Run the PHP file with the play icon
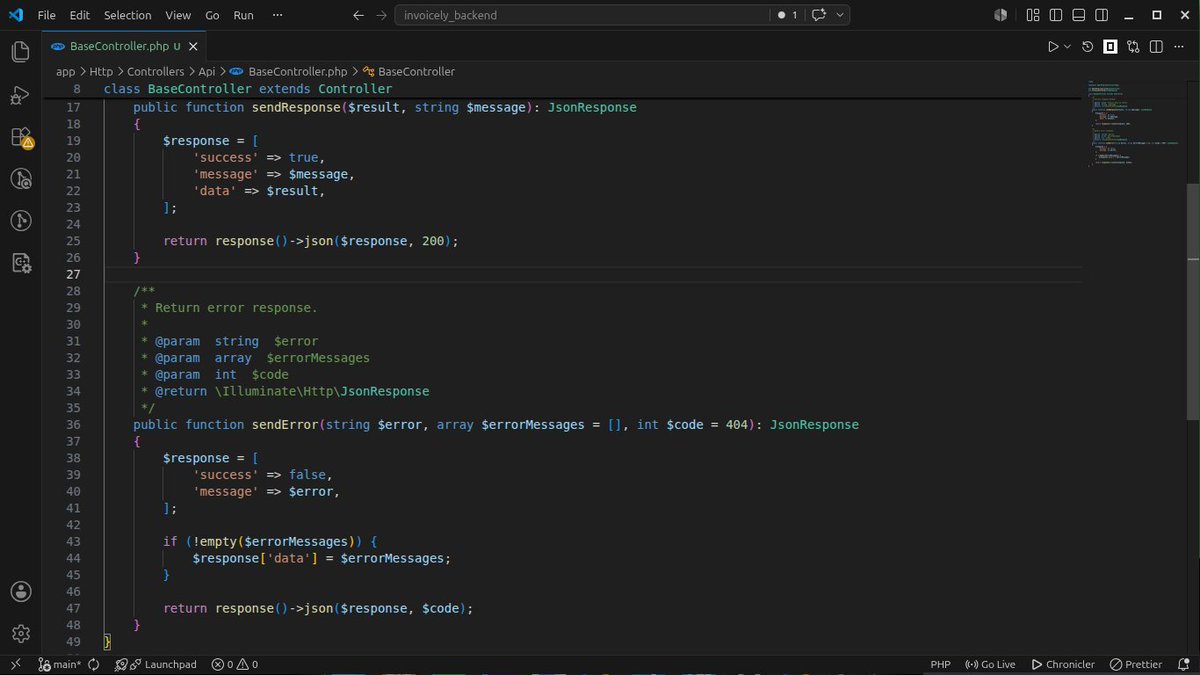The width and height of the screenshot is (1200, 675). coord(1053,46)
